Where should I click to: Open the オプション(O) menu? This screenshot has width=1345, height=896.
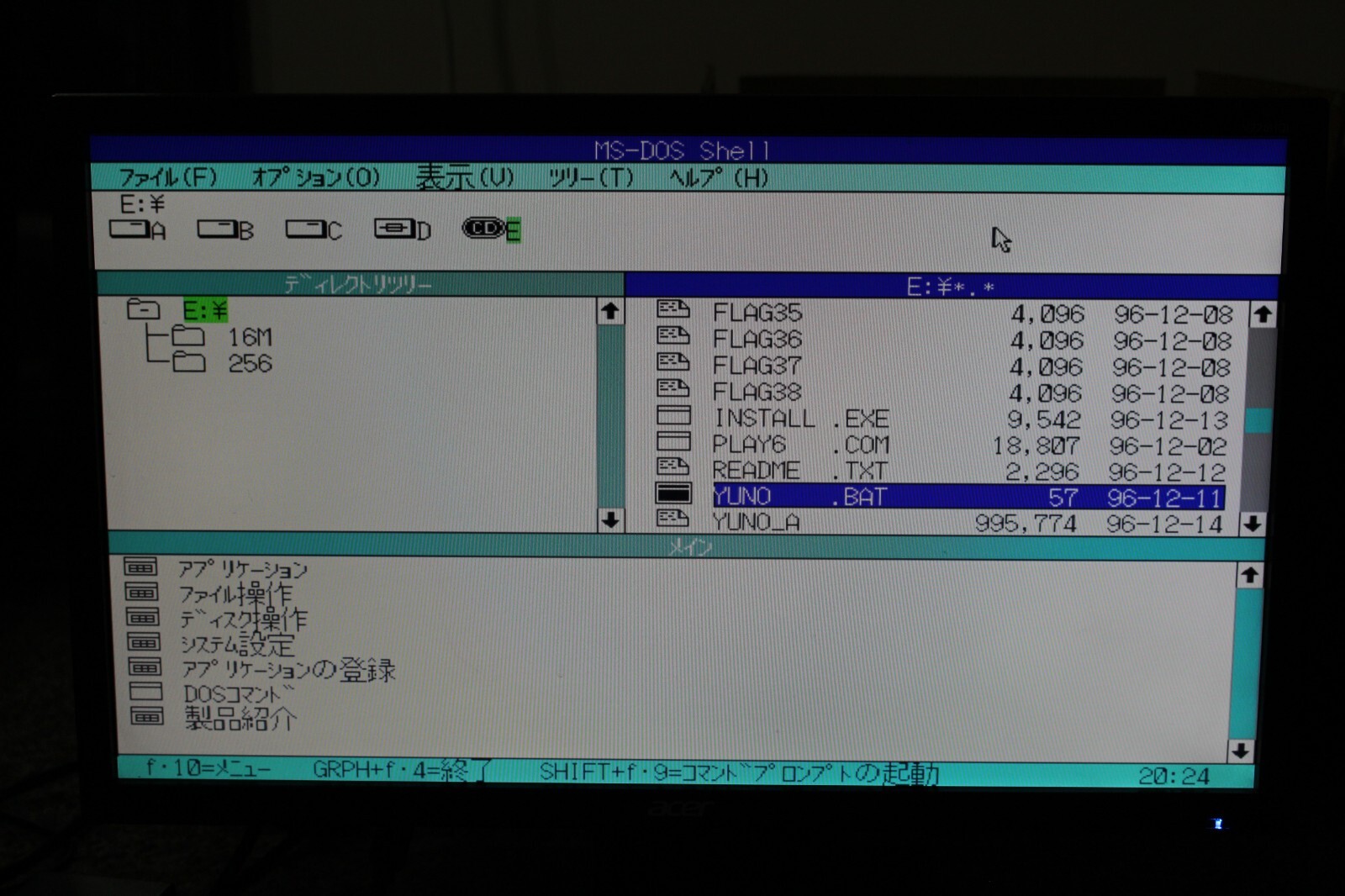316,177
